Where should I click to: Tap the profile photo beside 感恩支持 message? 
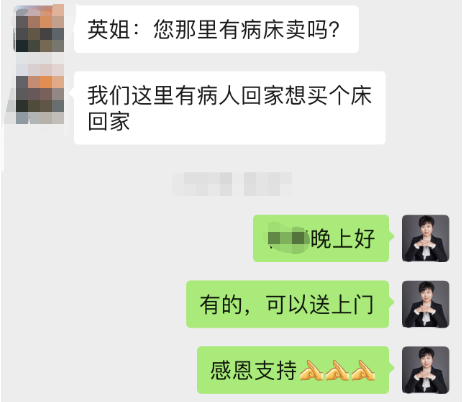tap(425, 370)
